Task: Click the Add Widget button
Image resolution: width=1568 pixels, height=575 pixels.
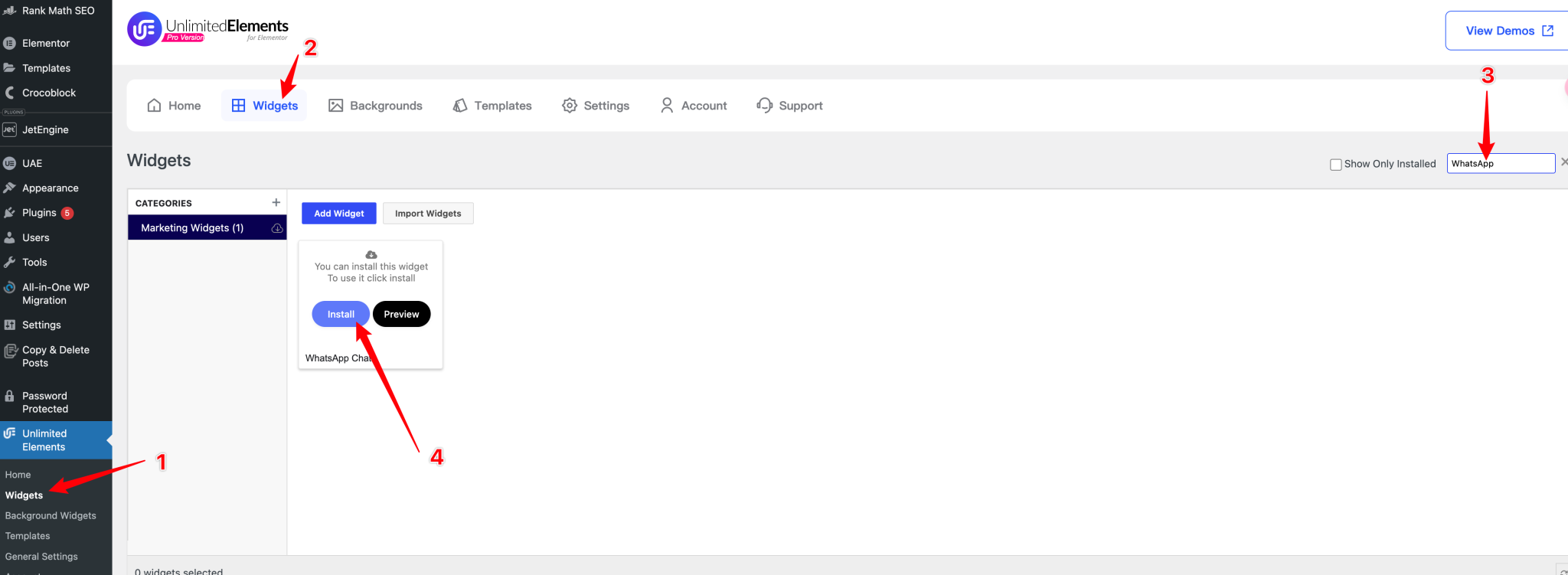Action: click(338, 214)
